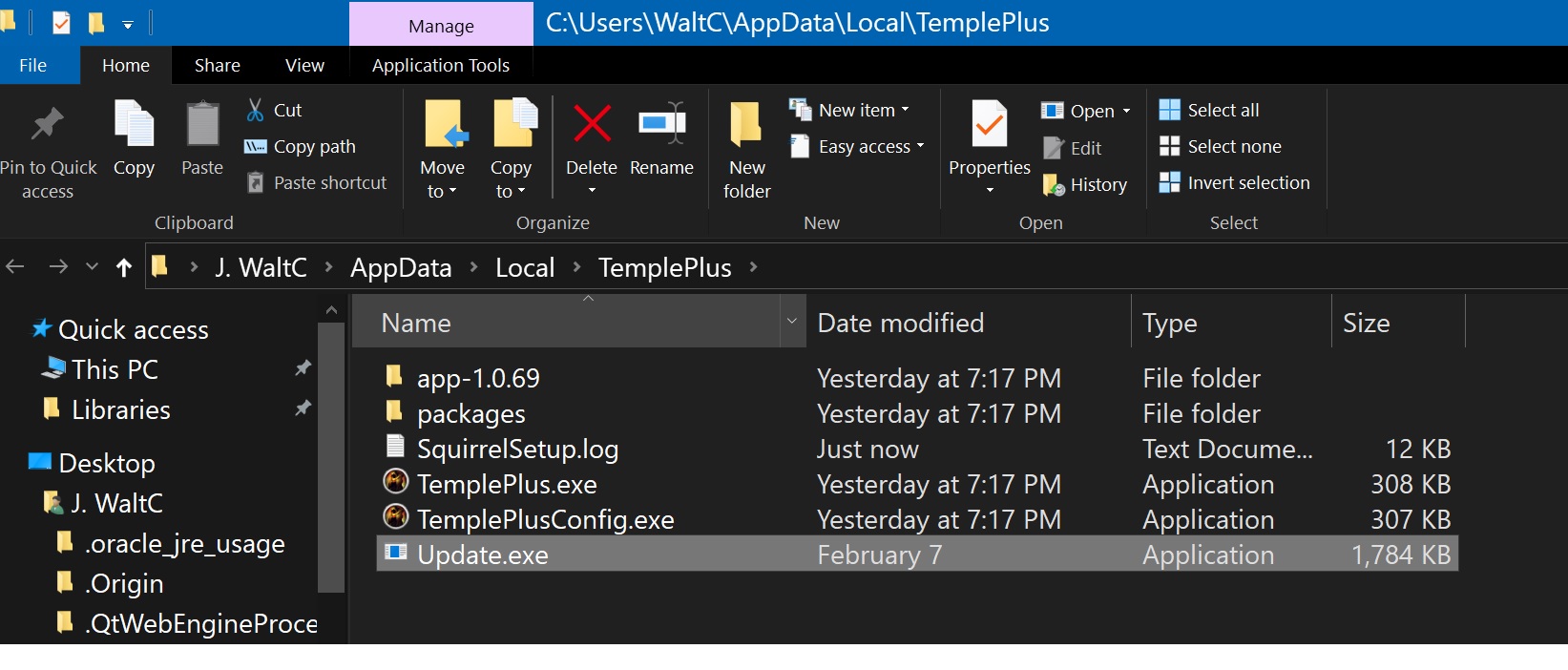Show file History
Screen dimensions: 1568x670
point(1085,184)
